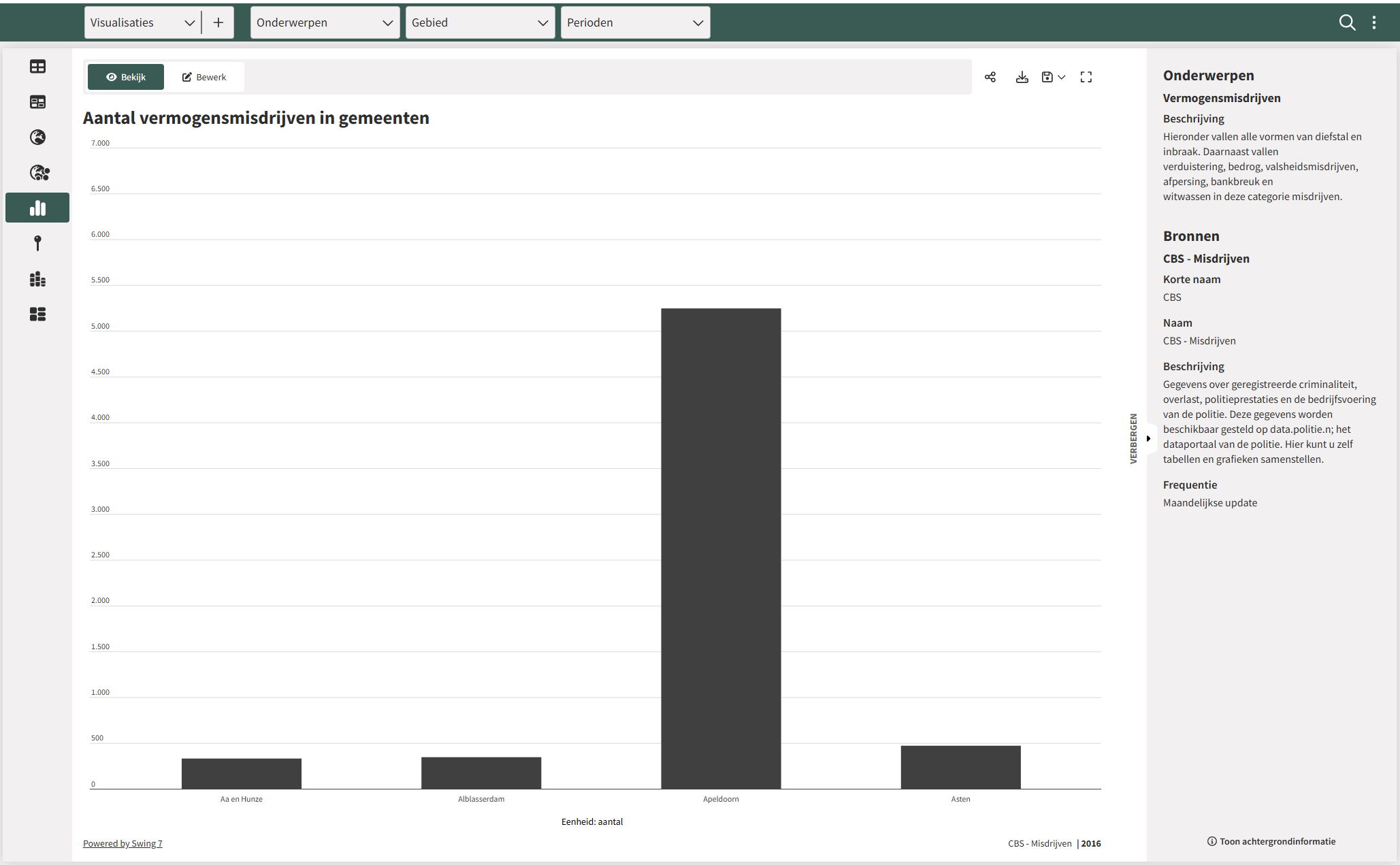Switch to Bewerk edit mode
This screenshot has width=1400, height=865.
204,77
